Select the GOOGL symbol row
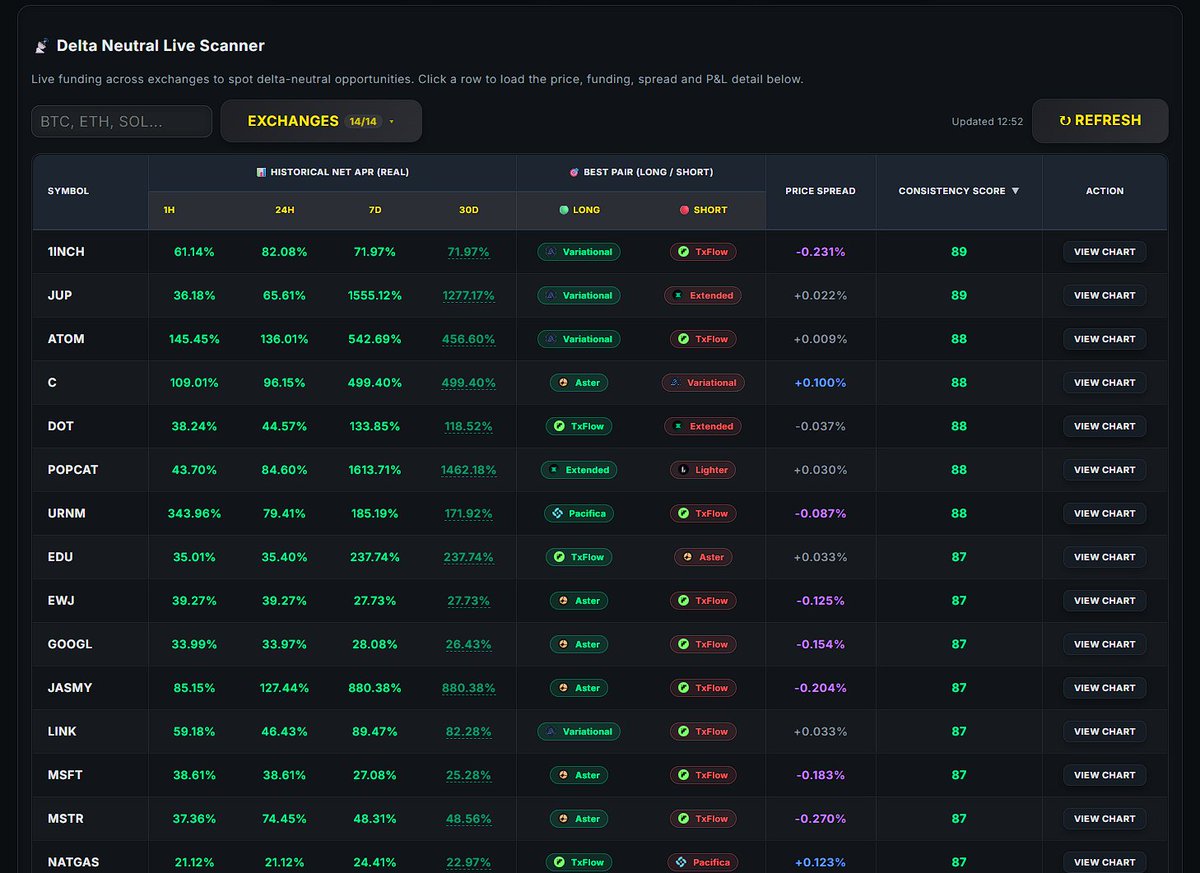The image size is (1200, 873). 600,644
